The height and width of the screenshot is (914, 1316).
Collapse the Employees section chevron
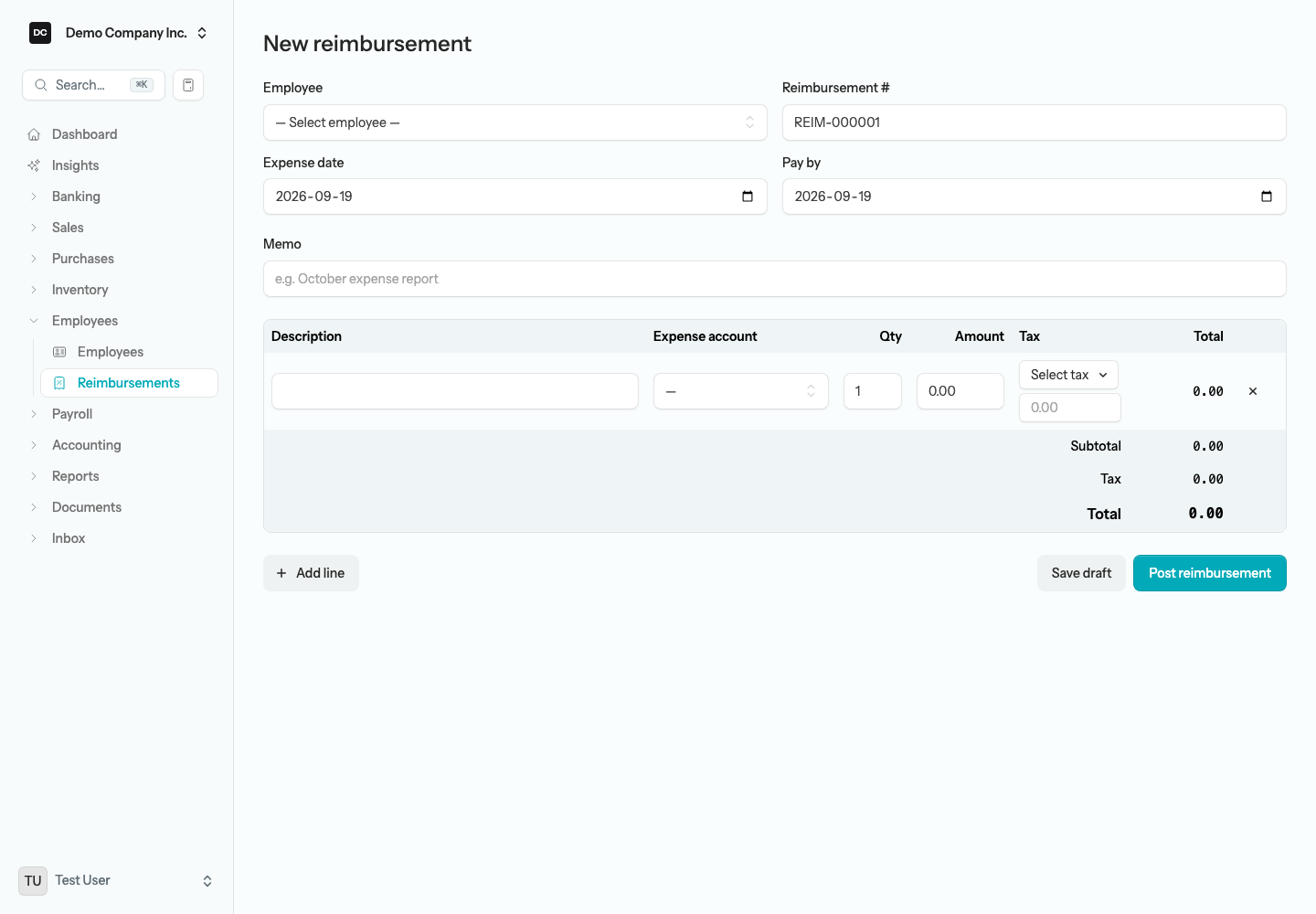pos(34,321)
